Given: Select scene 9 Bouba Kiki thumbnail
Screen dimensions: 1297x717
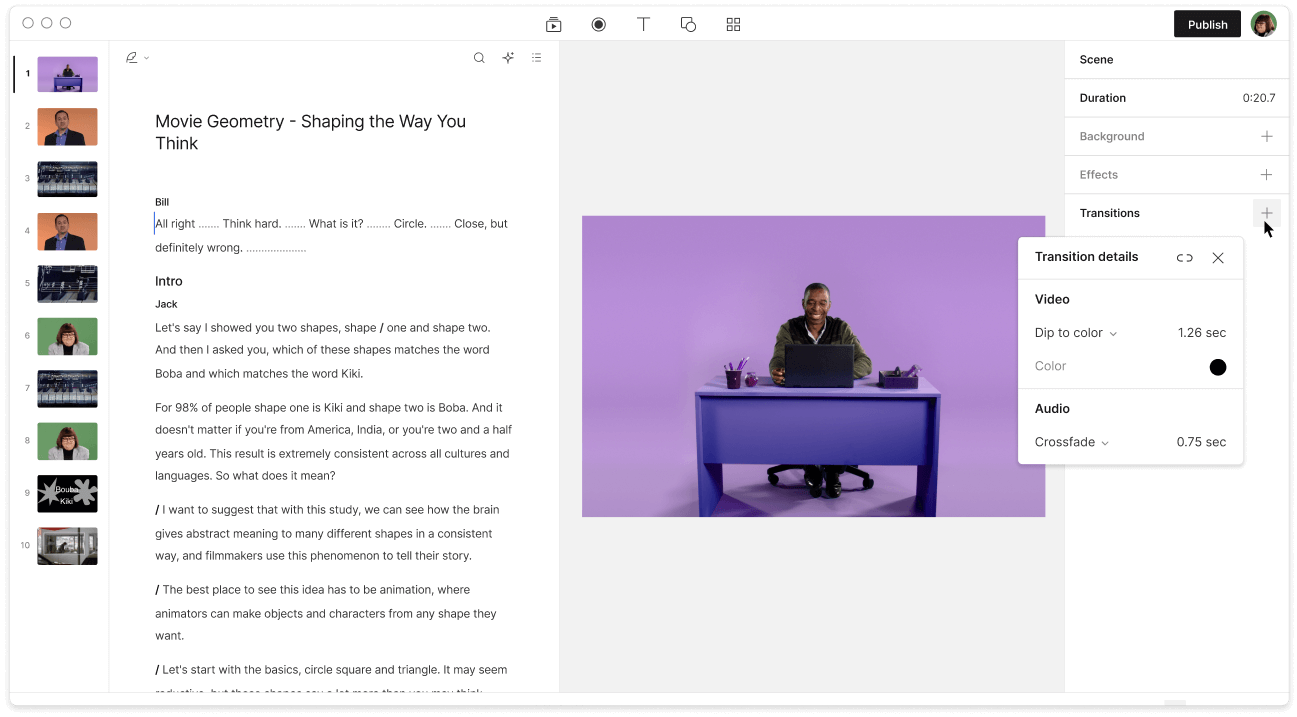Looking at the screenshot, I should [68, 494].
